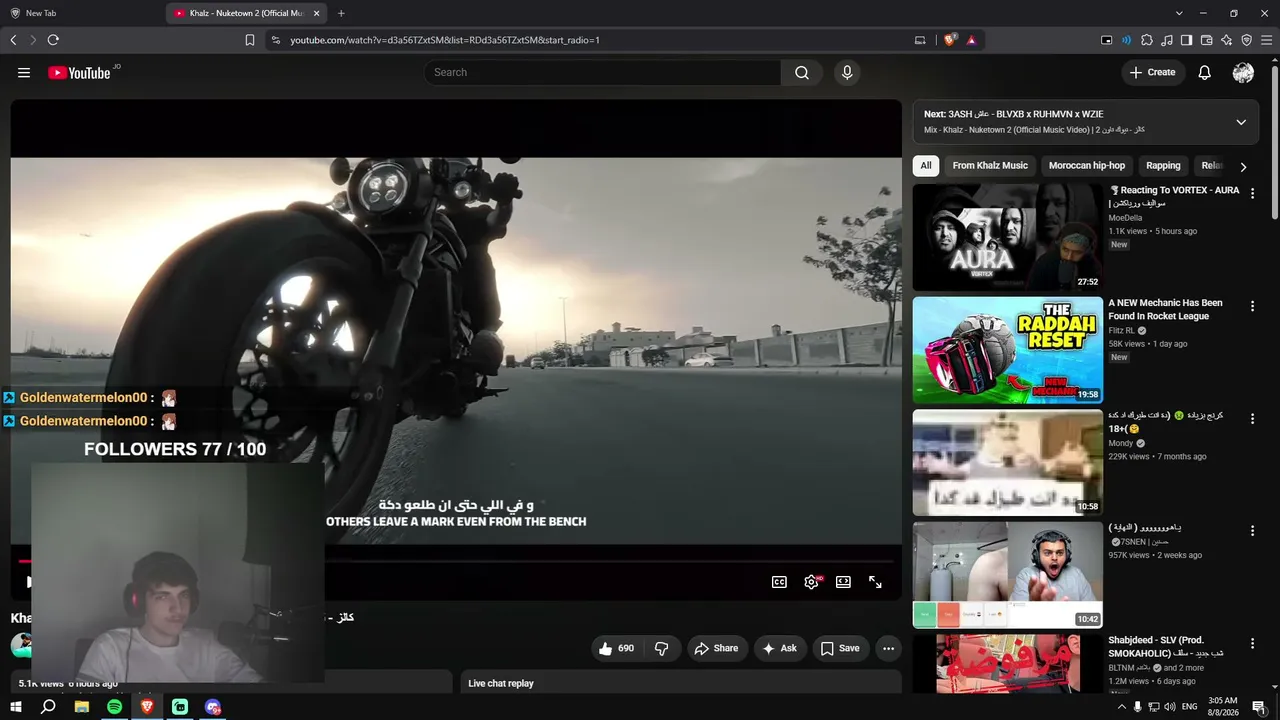Image resolution: width=1280 pixels, height=720 pixels.
Task: Open options for Rocket League mechanic video
Action: pos(1252,306)
